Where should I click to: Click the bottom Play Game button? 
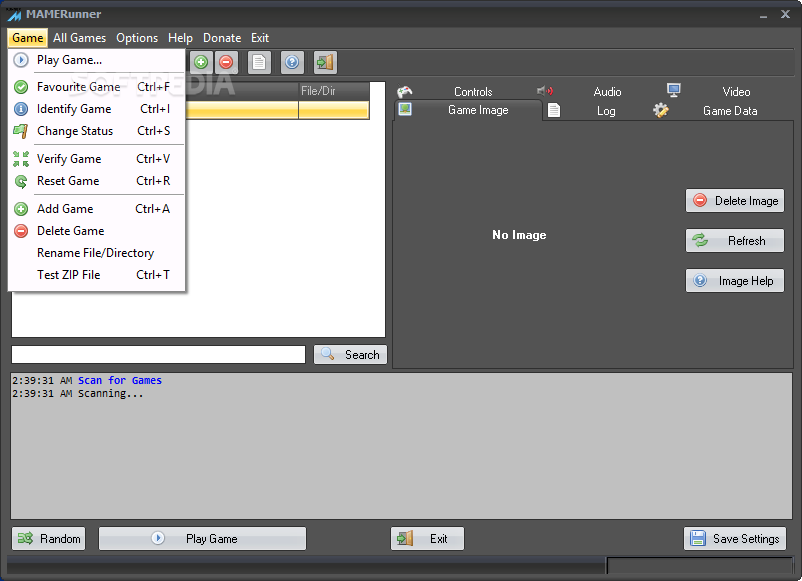tap(203, 539)
